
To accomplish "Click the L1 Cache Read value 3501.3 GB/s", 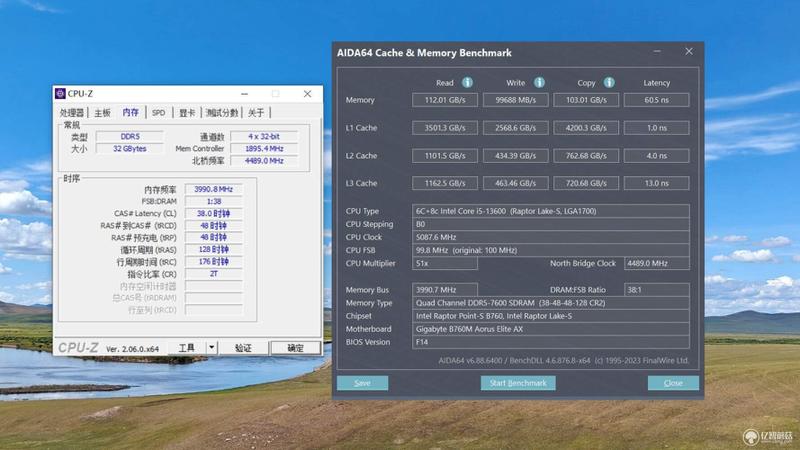I will 445,128.
